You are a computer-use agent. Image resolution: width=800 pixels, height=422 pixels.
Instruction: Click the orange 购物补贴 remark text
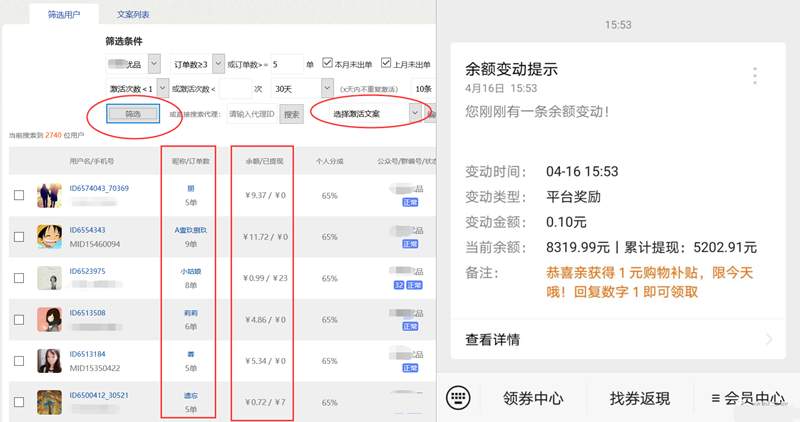649,282
